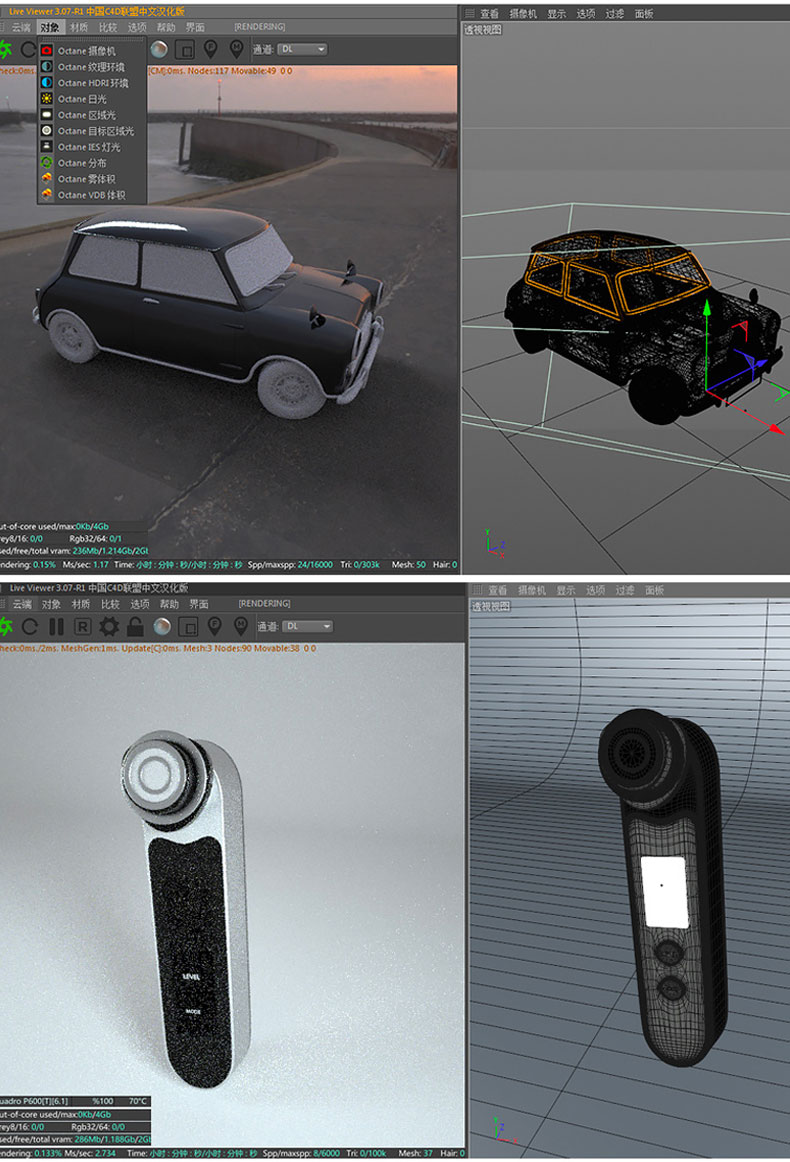Select Octane VDB 体积 from the open menu
This screenshot has width=790, height=1162.
(92, 195)
